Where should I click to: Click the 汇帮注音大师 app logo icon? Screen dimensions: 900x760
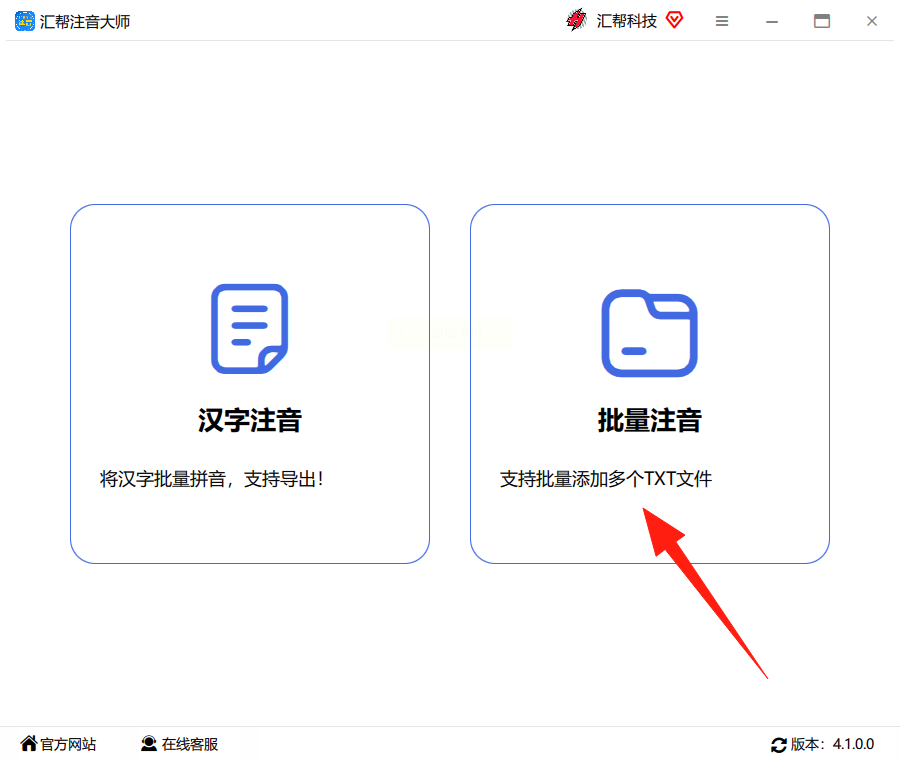click(x=25, y=21)
